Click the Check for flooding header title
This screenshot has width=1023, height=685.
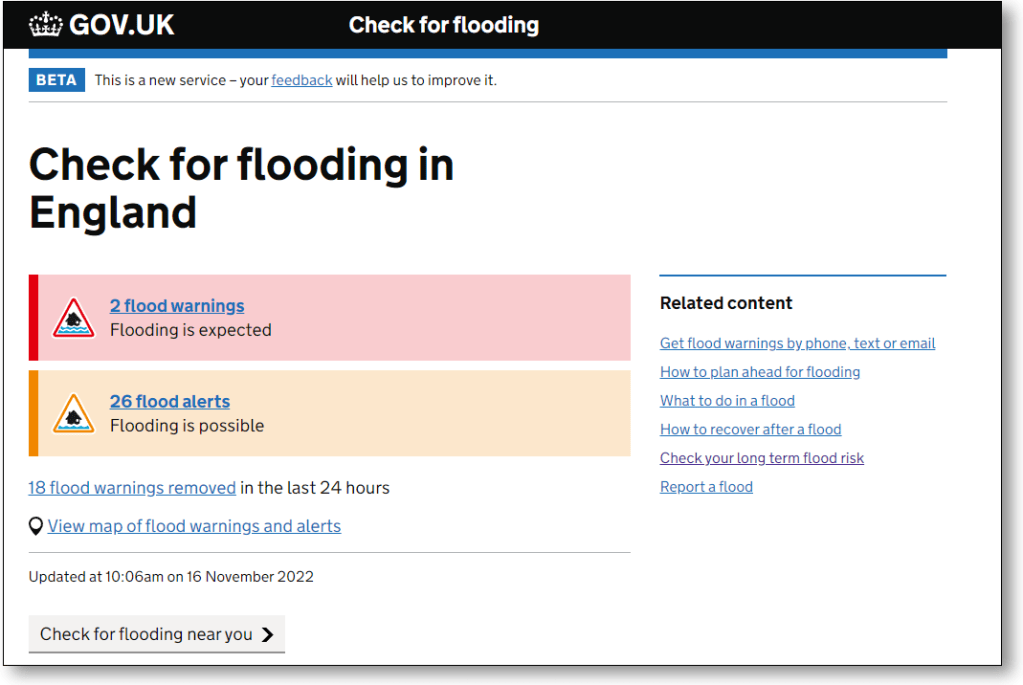click(x=443, y=25)
